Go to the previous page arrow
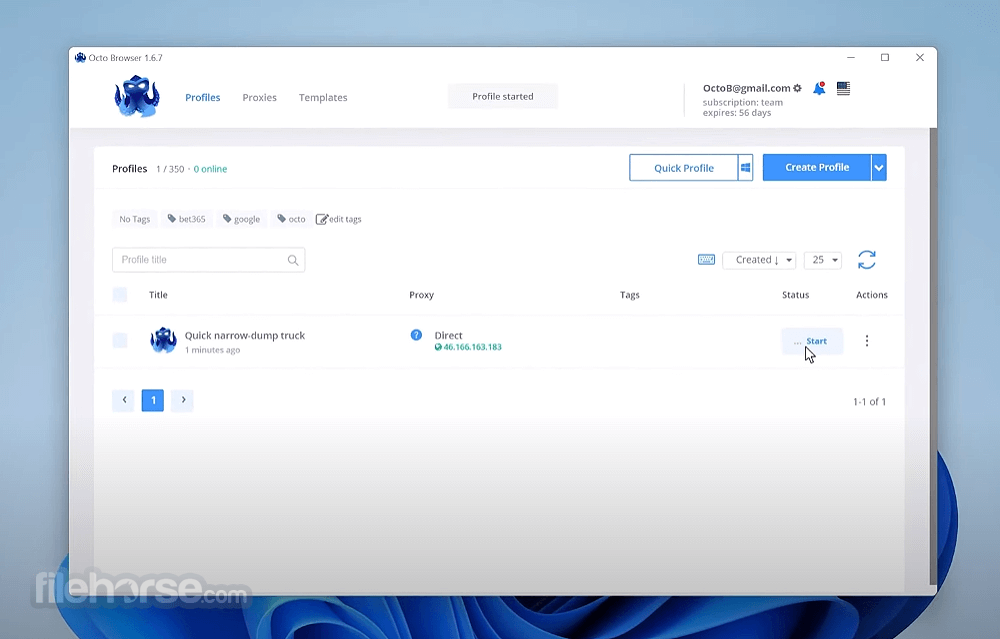Image resolution: width=1000 pixels, height=639 pixels. (x=124, y=400)
